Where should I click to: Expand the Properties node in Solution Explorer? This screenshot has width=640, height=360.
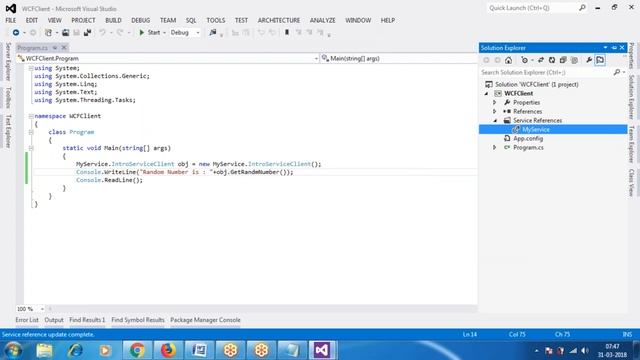point(495,102)
